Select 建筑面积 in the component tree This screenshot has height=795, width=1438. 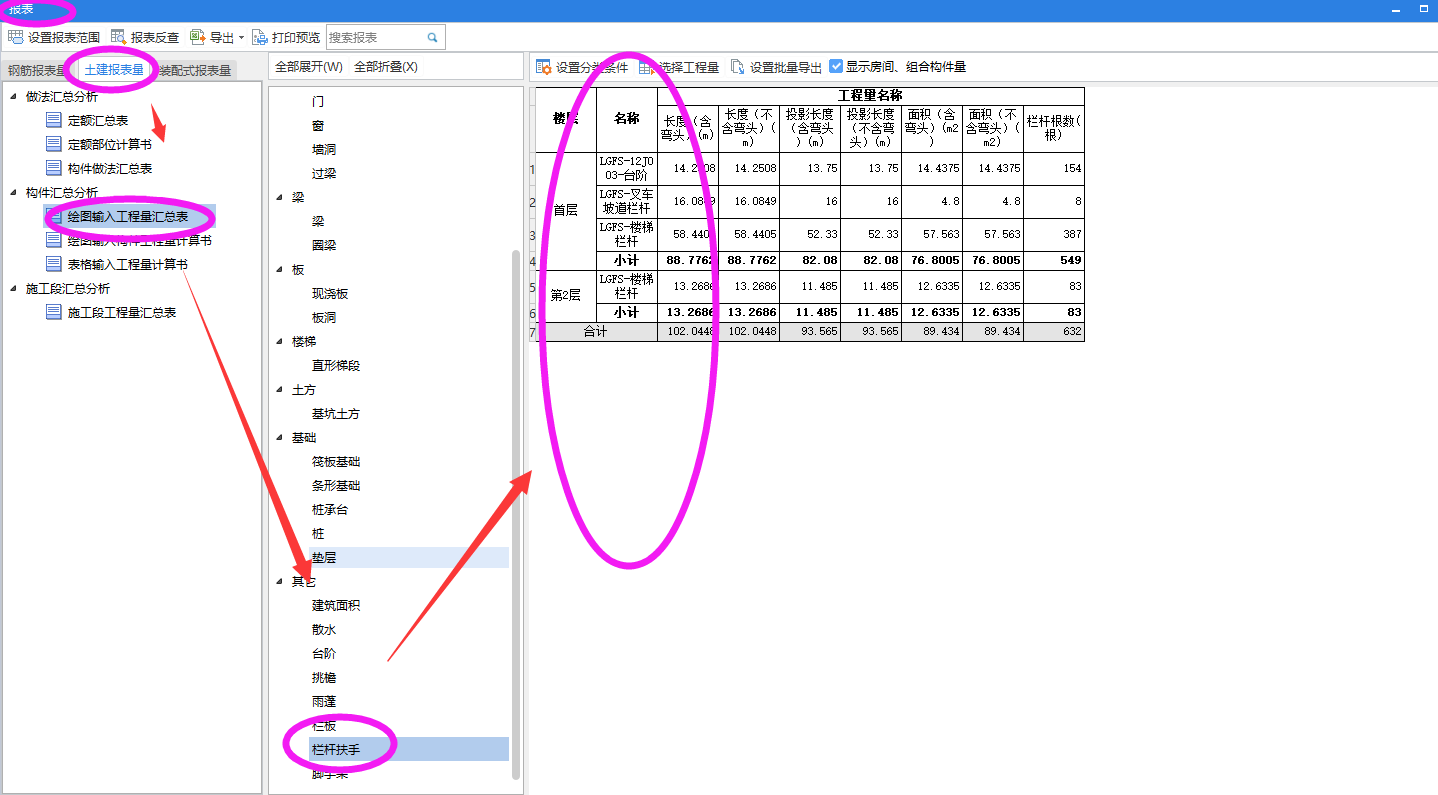pyautogui.click(x=336, y=605)
